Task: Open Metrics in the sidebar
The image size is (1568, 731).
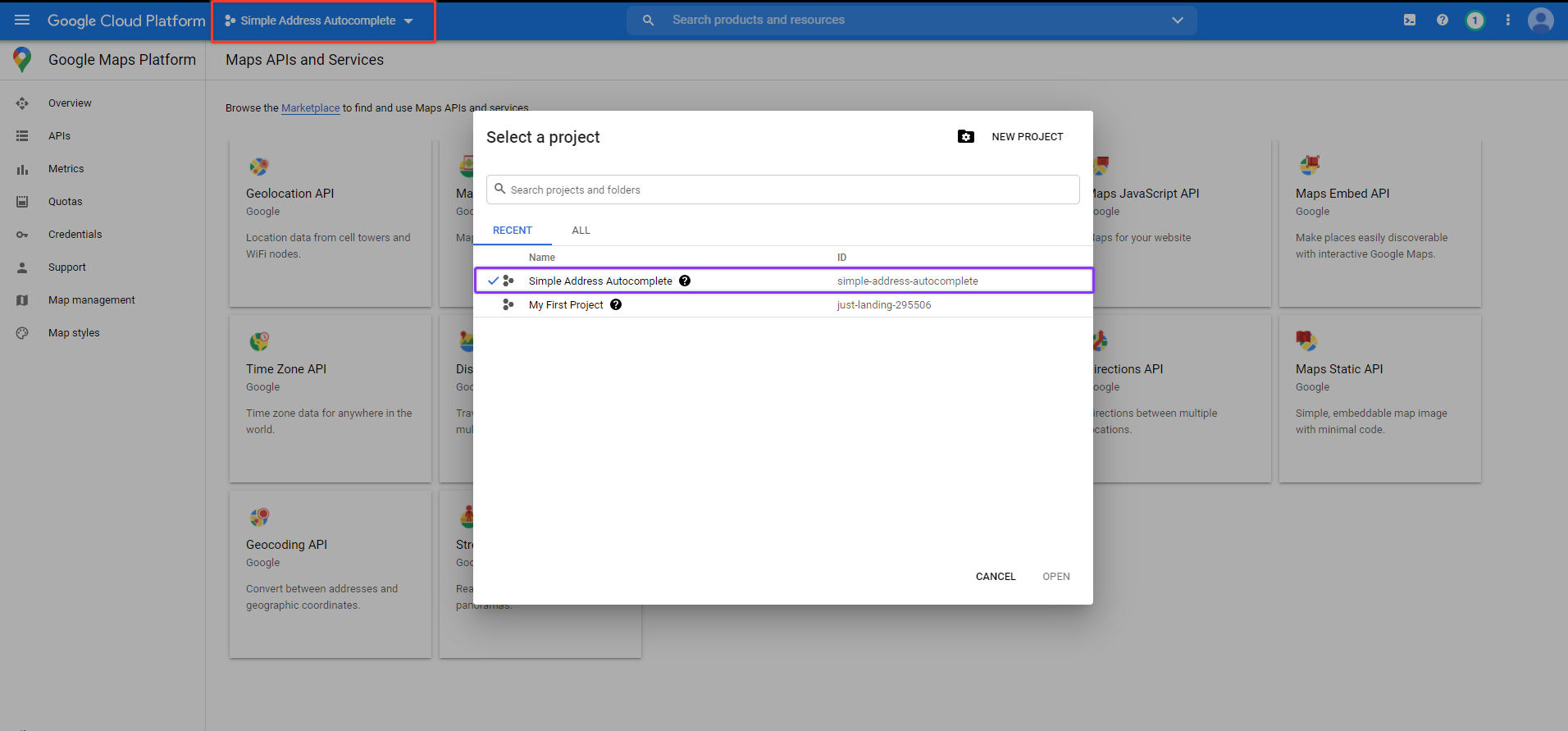Action: 66,169
